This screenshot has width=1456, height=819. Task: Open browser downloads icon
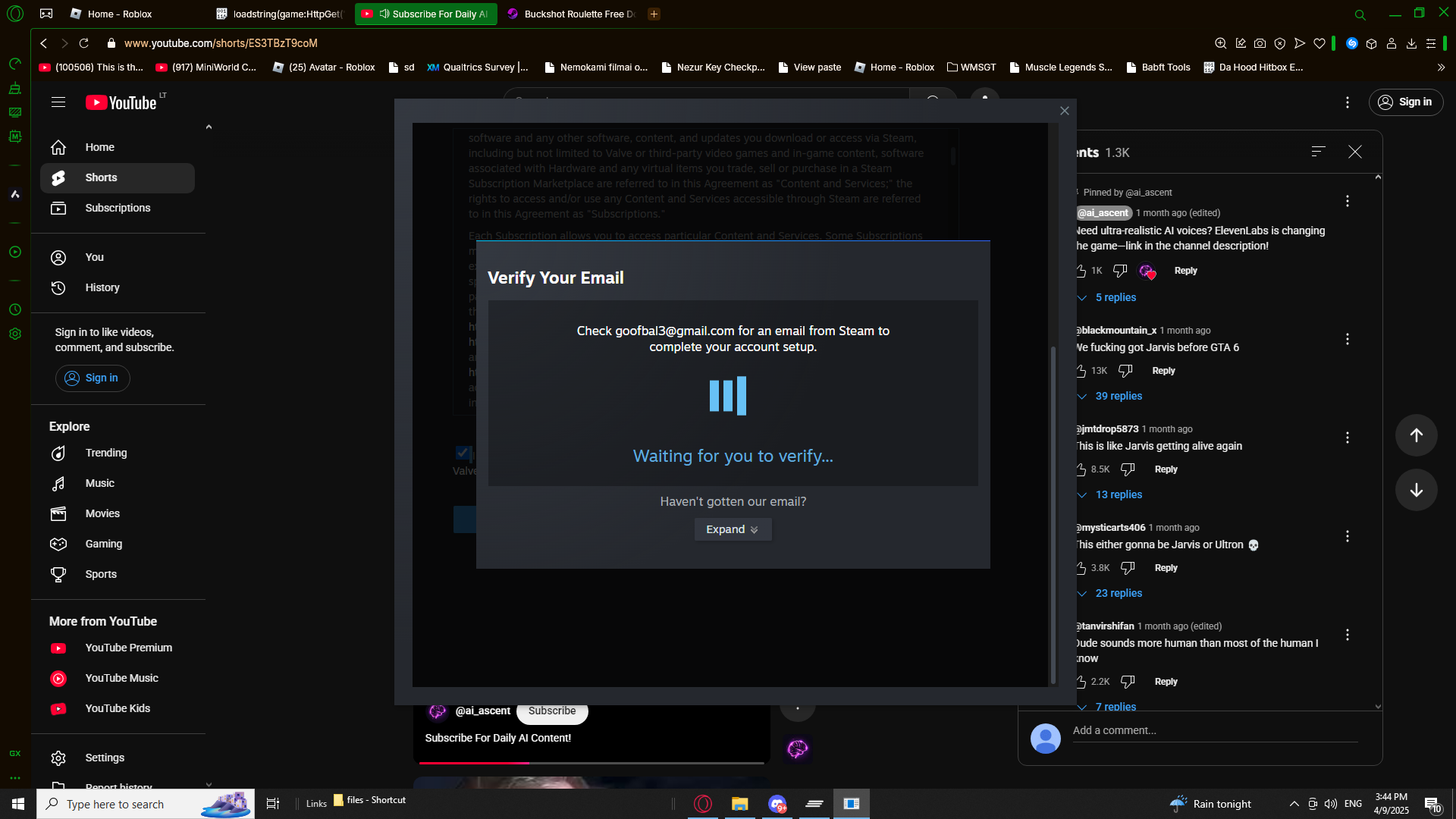coord(1411,43)
